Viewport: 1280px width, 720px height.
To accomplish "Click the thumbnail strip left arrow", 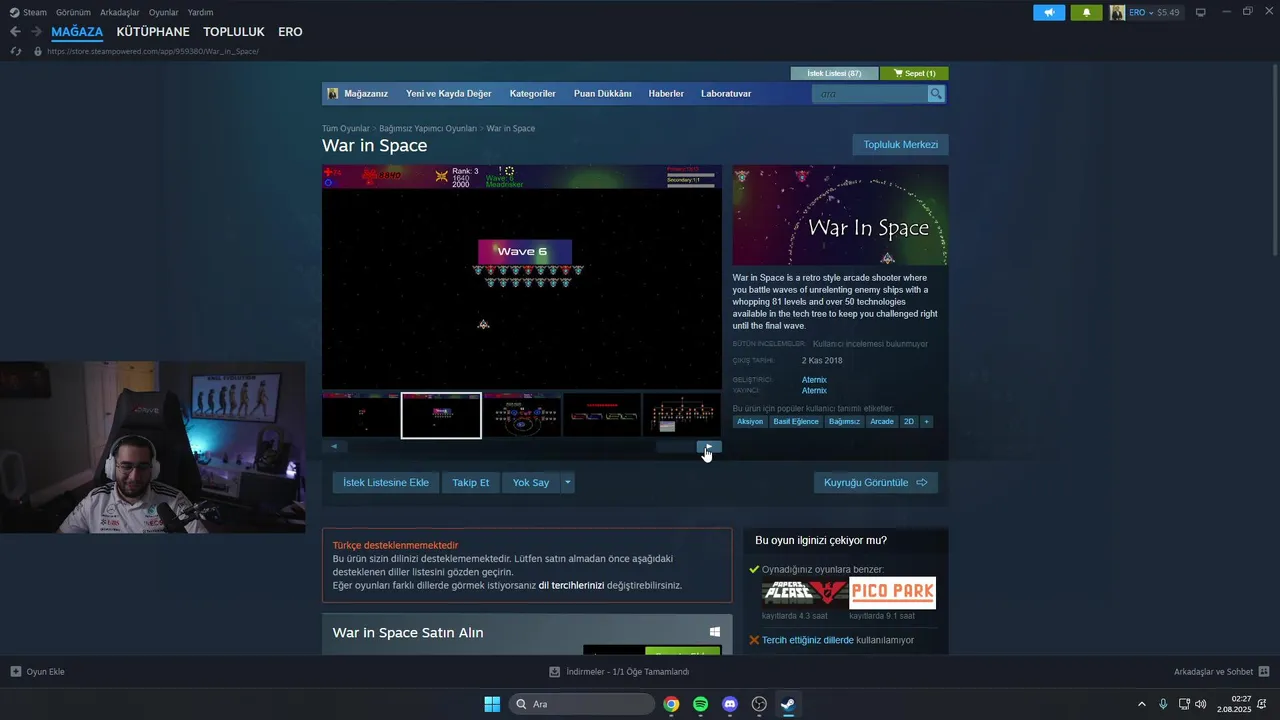I will tap(334, 447).
